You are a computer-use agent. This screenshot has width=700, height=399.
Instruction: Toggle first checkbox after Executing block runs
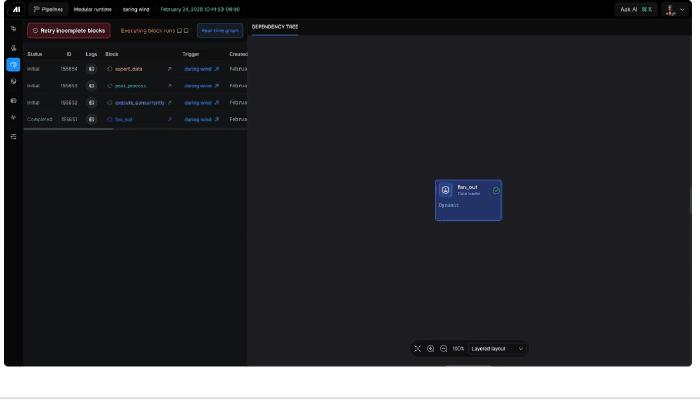point(179,31)
